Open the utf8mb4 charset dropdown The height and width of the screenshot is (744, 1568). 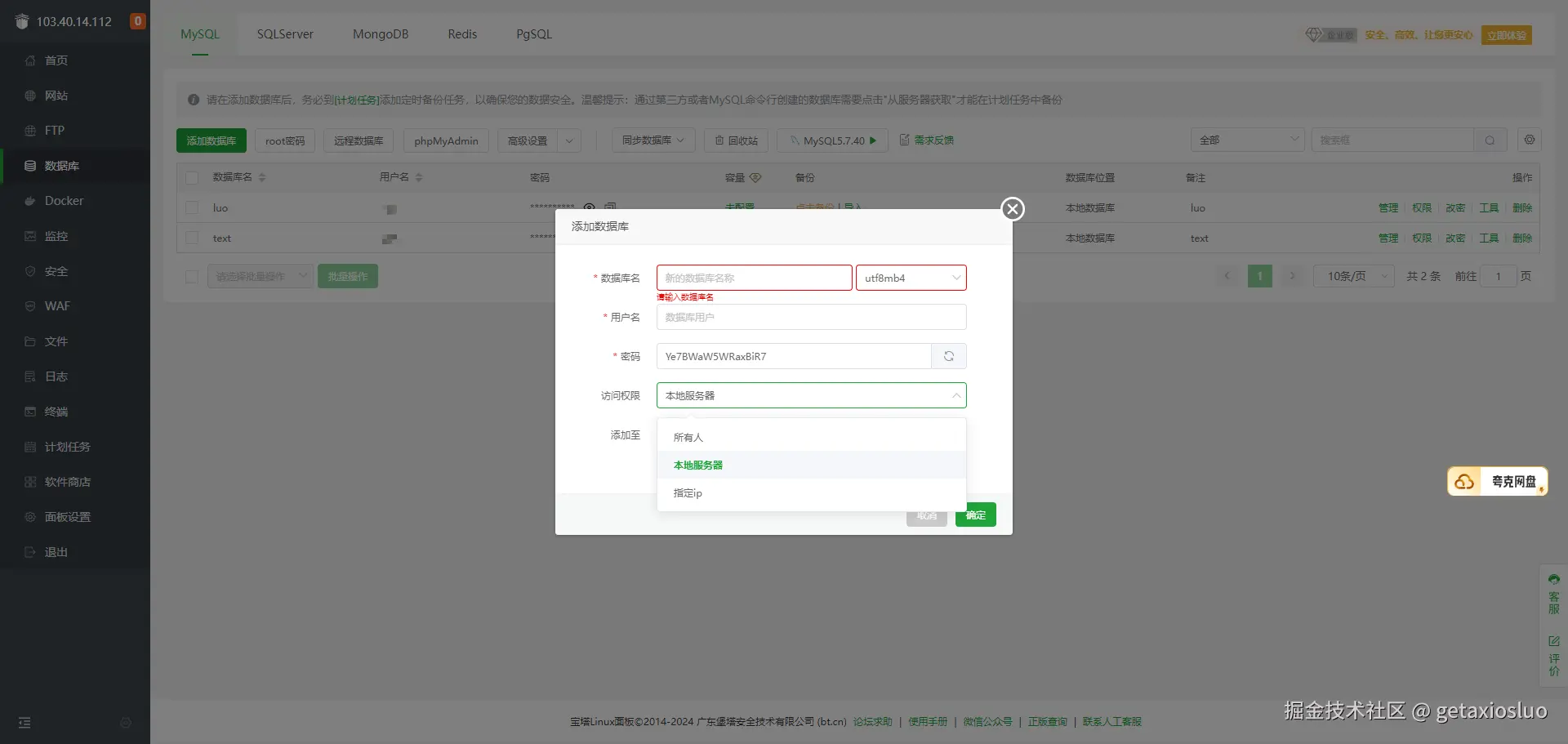pyautogui.click(x=911, y=278)
